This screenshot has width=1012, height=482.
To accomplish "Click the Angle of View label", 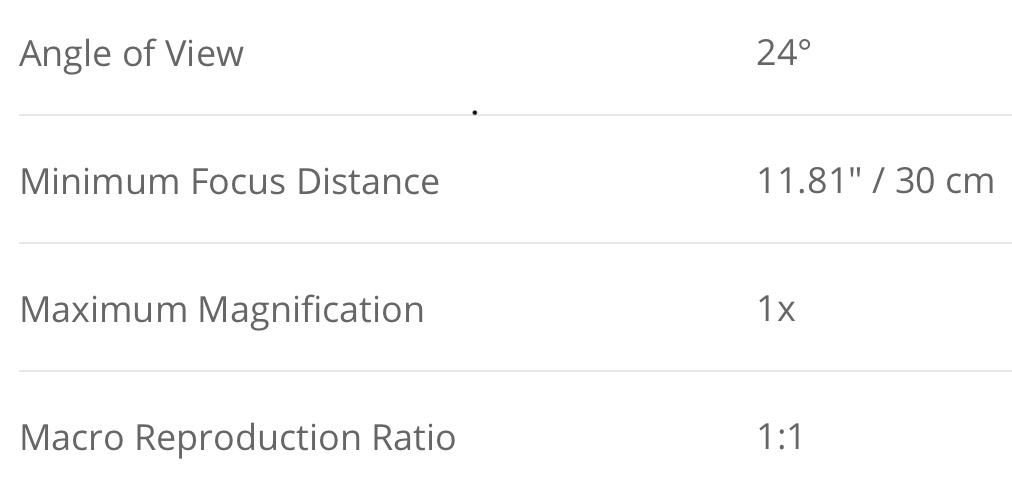I will pos(131,54).
